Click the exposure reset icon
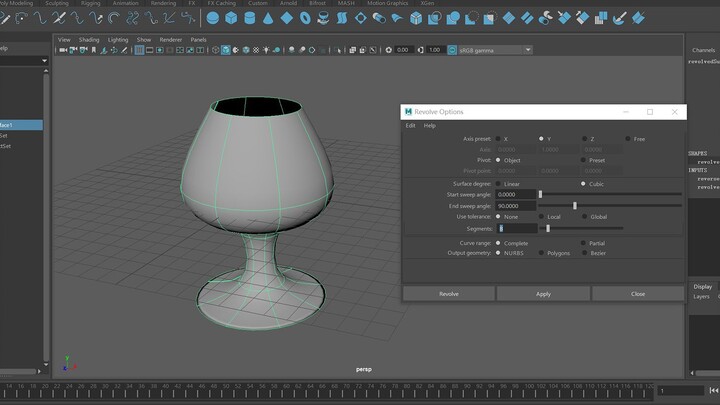Image resolution: width=720 pixels, height=405 pixels. coord(388,50)
